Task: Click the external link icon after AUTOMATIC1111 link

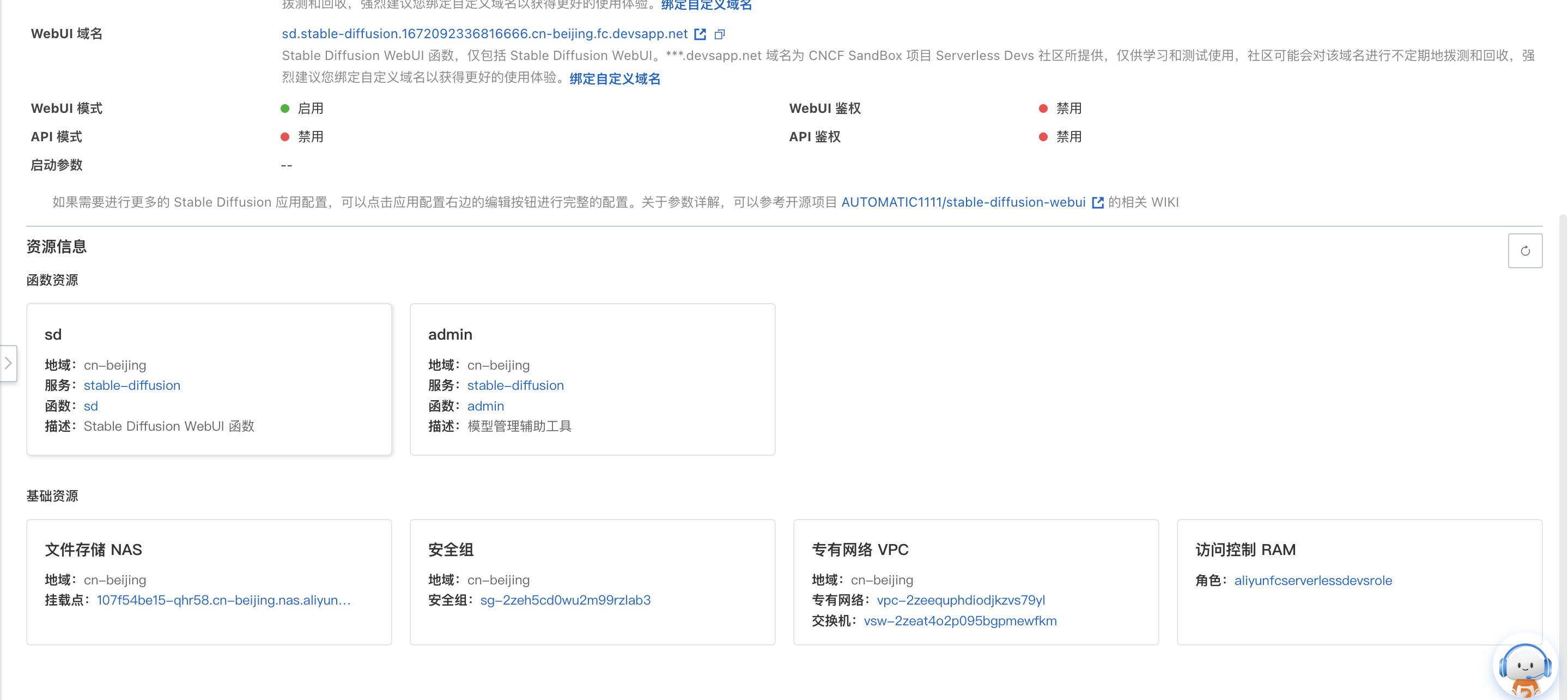Action: [x=1097, y=202]
